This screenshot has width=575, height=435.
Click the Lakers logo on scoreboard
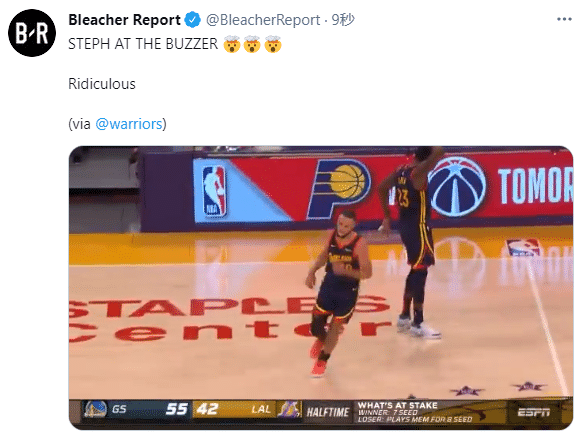coord(288,409)
